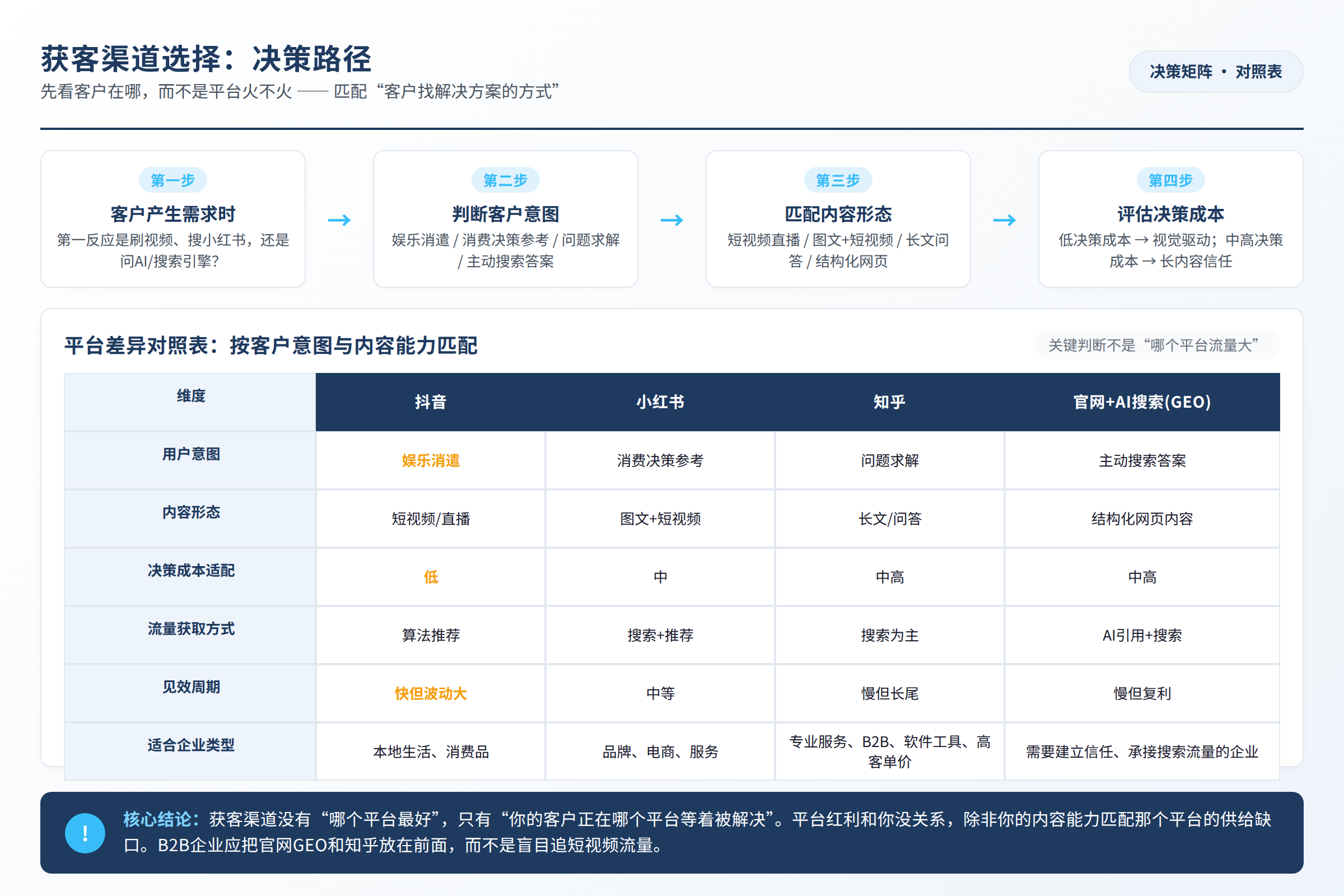Image resolution: width=1344 pixels, height=896 pixels.
Task: Click the 慢但长尾 cell
Action: coord(890,694)
